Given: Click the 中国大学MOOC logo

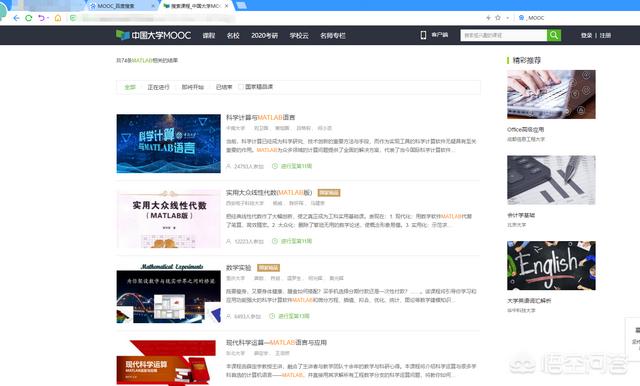Looking at the screenshot, I should (x=153, y=35).
